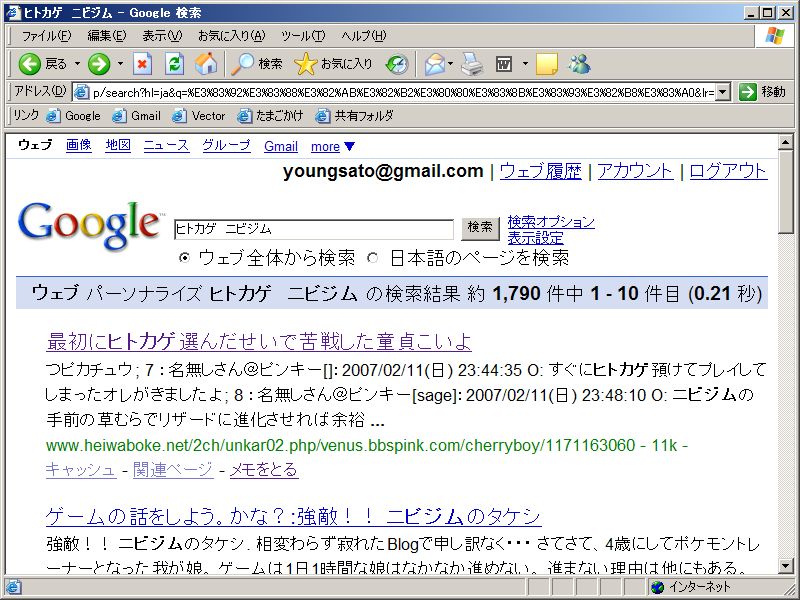
Task: Open the Mail icon dropdown arrow
Action: coord(450,64)
